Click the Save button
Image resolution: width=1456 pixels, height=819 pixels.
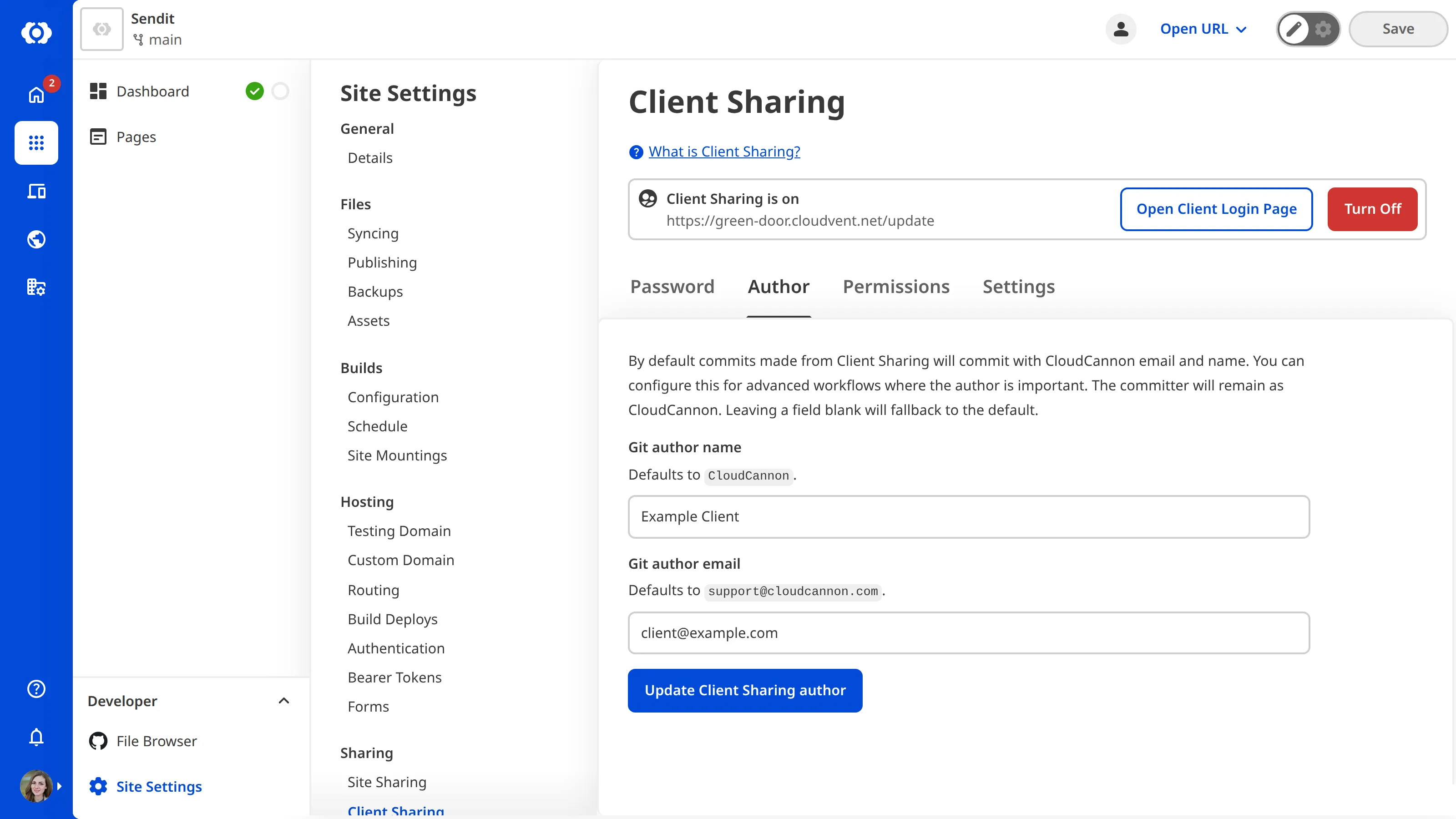pyautogui.click(x=1398, y=29)
